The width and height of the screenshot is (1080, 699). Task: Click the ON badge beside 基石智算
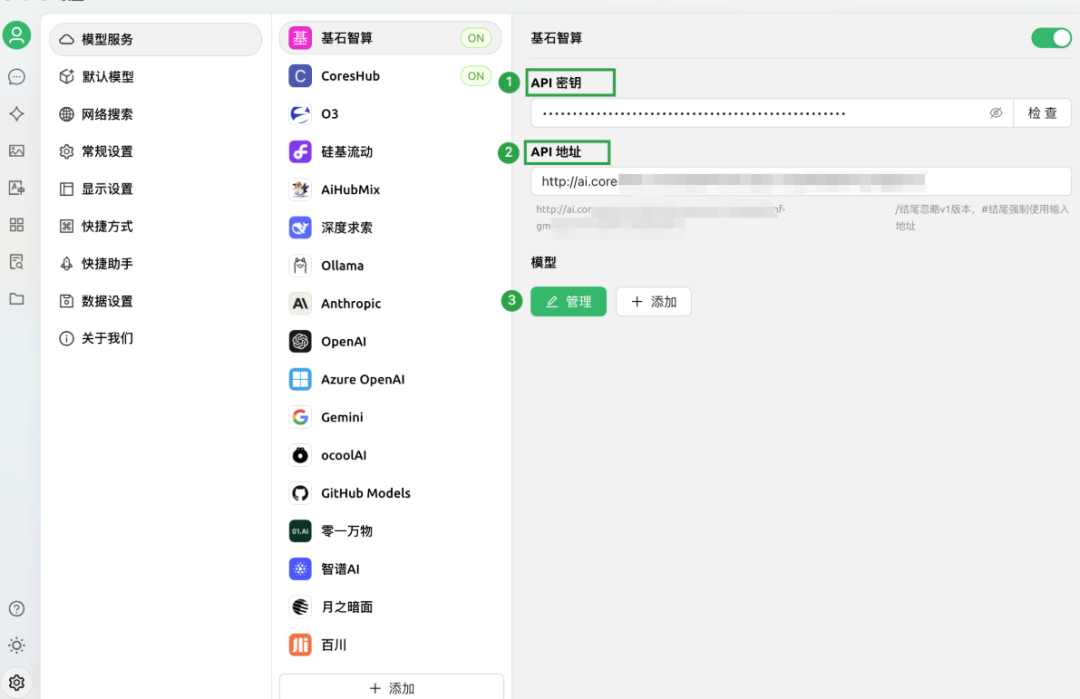[x=476, y=38]
